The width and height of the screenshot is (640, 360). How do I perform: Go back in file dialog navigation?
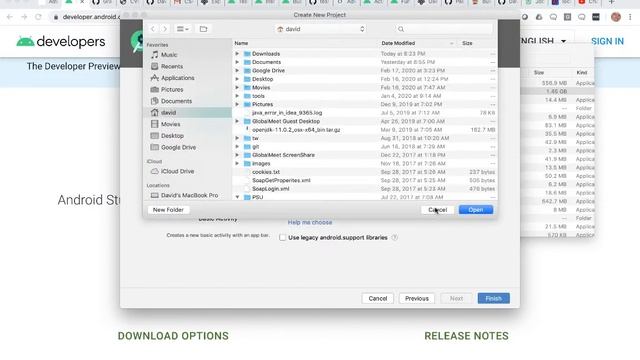coord(153,29)
